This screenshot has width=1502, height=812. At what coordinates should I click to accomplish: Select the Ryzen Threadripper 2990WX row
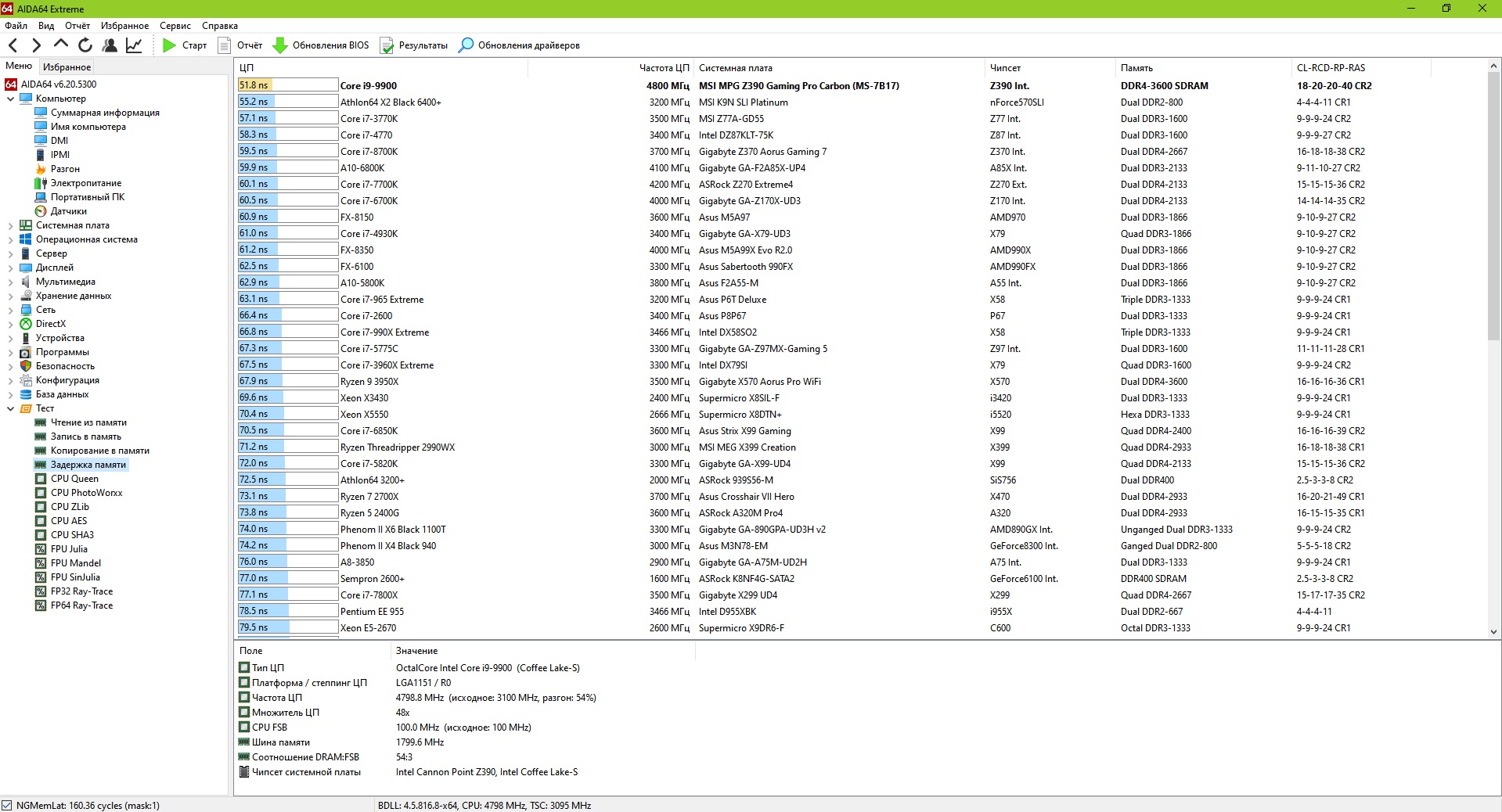click(x=861, y=447)
